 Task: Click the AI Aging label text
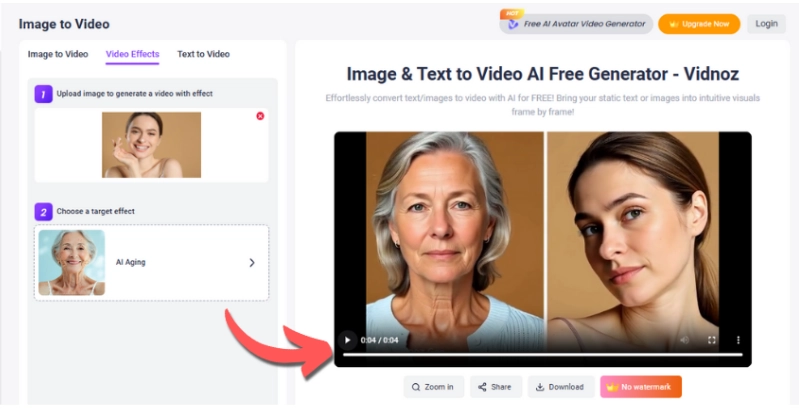coord(130,262)
